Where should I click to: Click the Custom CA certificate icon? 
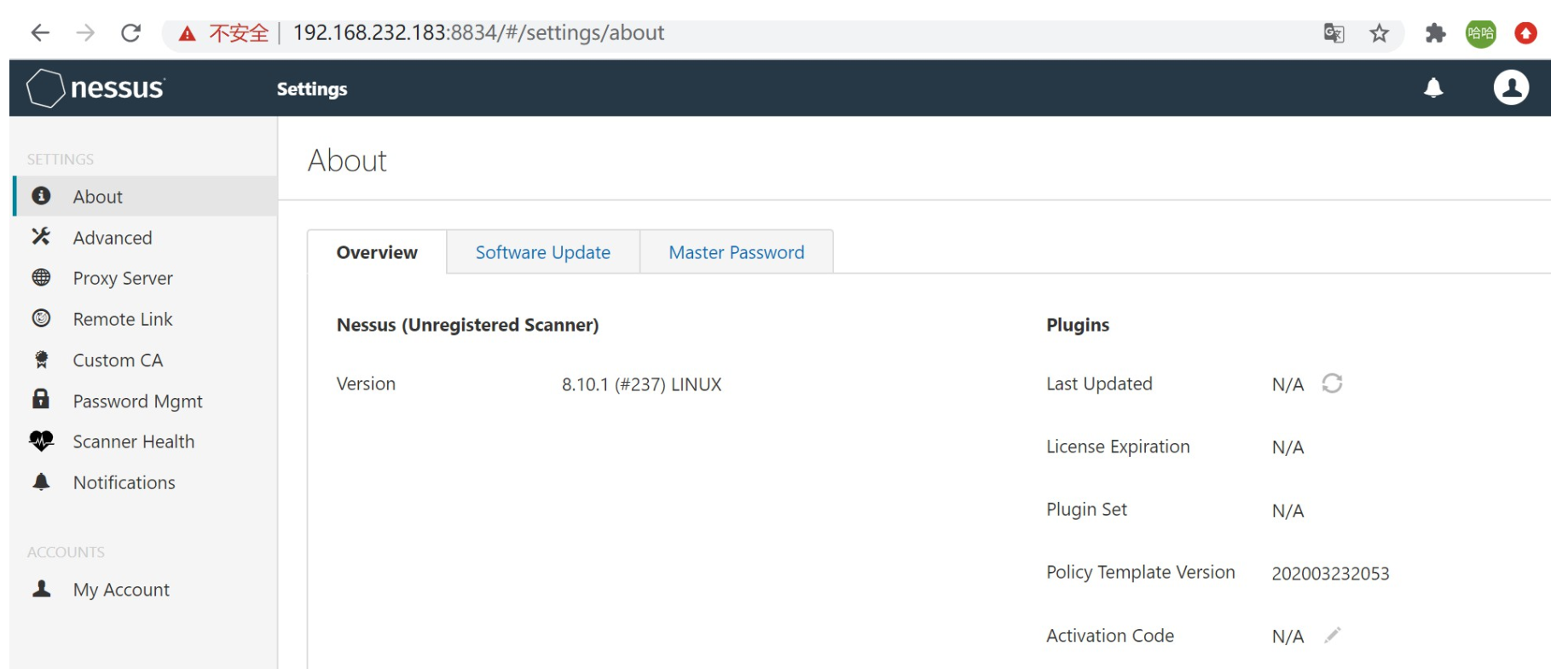pyautogui.click(x=41, y=360)
